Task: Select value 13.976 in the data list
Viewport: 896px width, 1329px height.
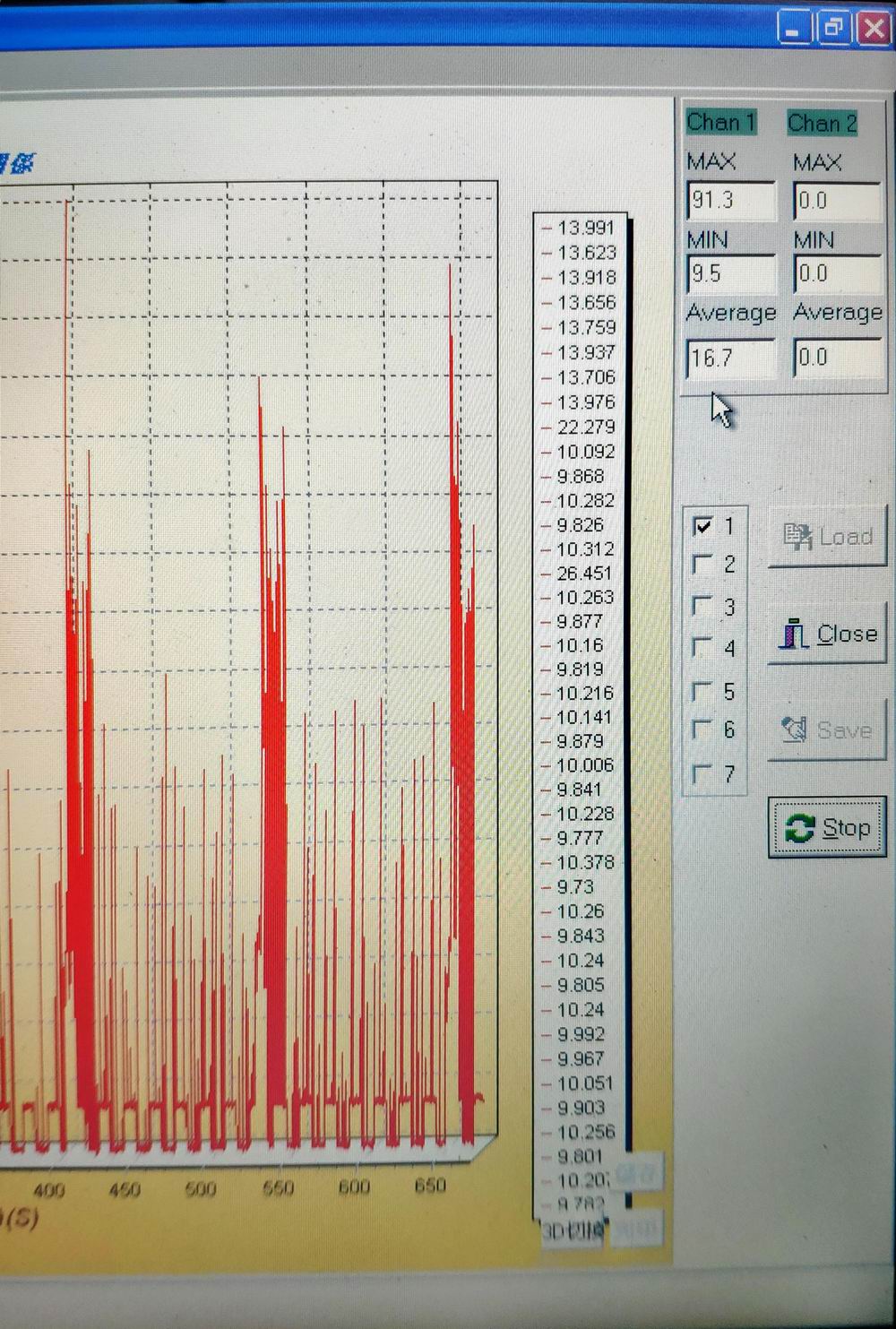Action: pos(586,402)
